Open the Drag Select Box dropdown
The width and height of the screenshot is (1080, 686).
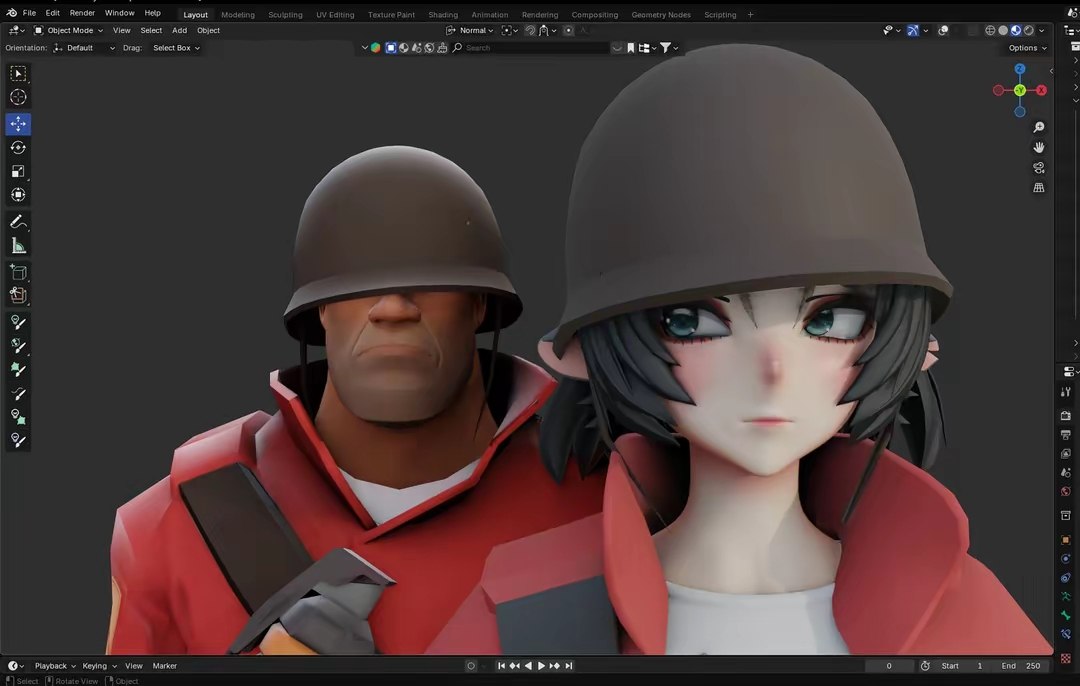pos(176,48)
